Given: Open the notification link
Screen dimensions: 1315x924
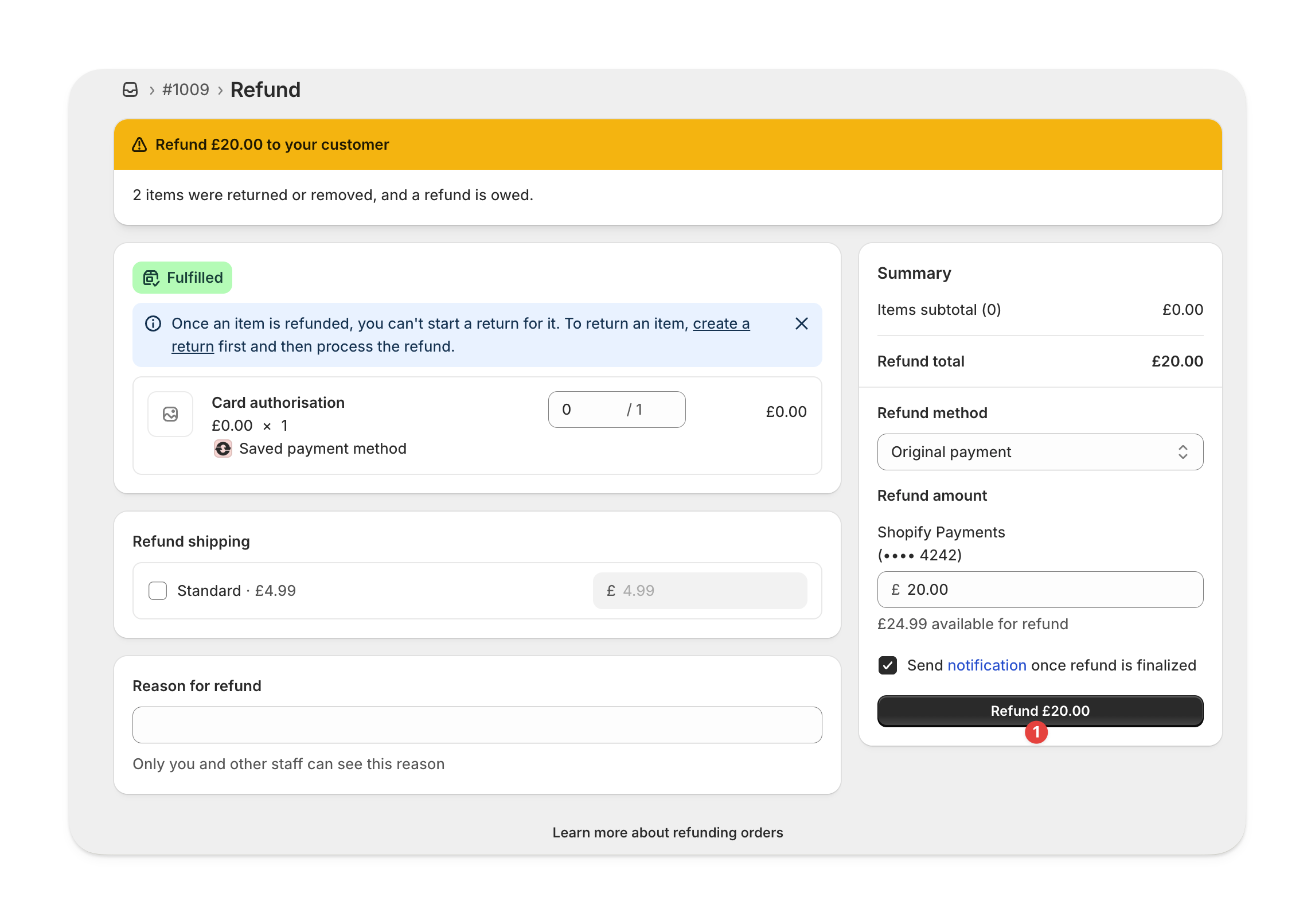Looking at the screenshot, I should pos(986,665).
